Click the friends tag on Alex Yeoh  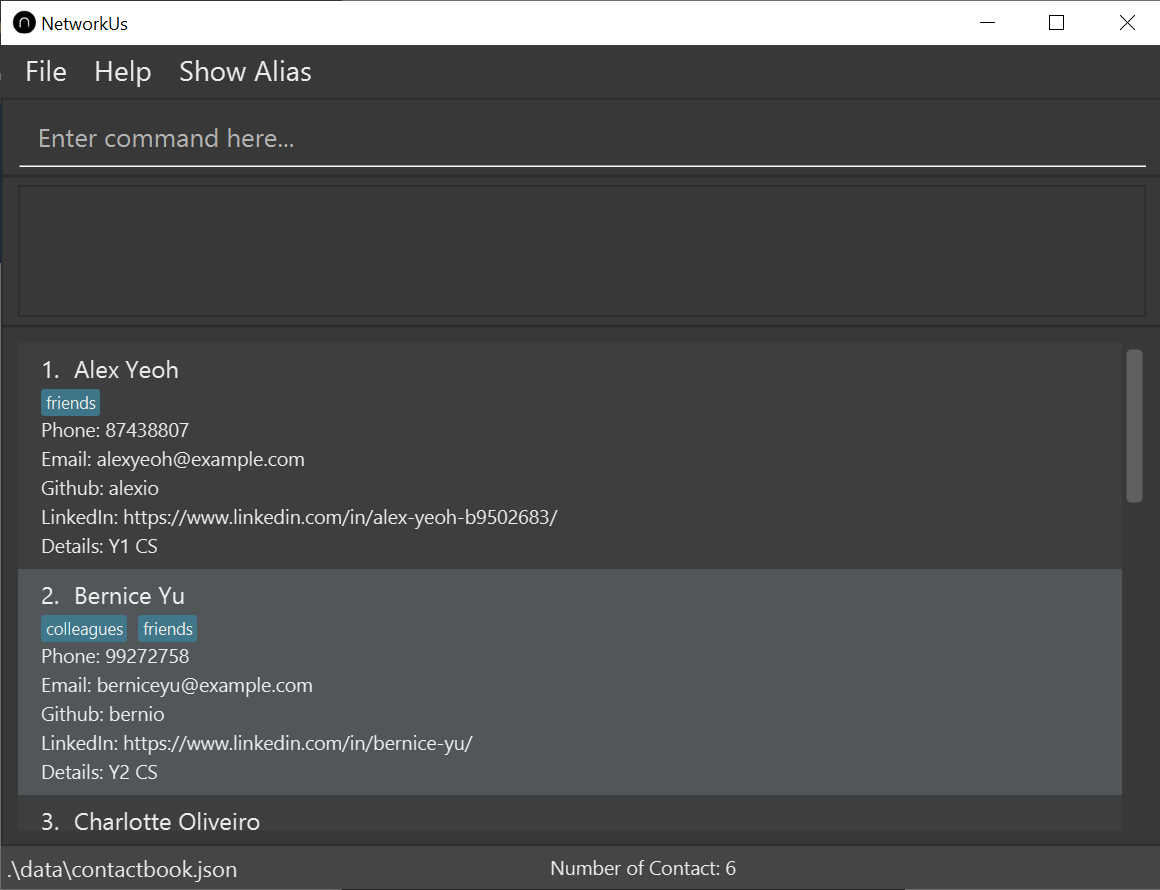click(71, 403)
